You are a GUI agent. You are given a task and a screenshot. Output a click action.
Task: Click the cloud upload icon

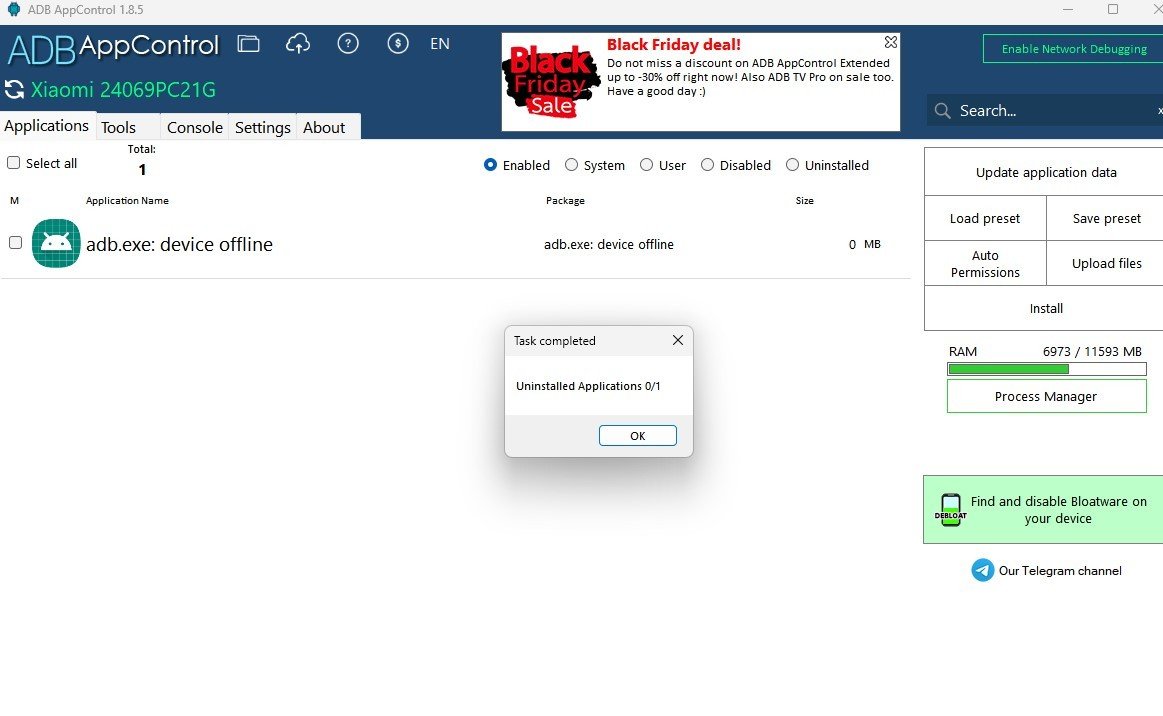[x=297, y=44]
